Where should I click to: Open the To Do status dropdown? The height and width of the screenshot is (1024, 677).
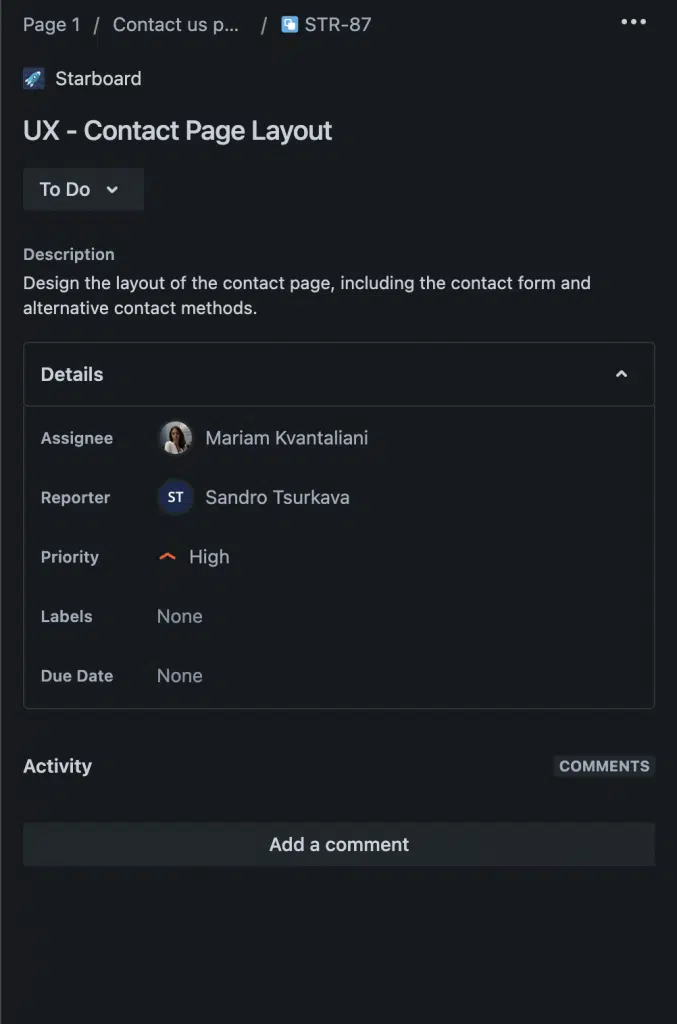point(83,189)
